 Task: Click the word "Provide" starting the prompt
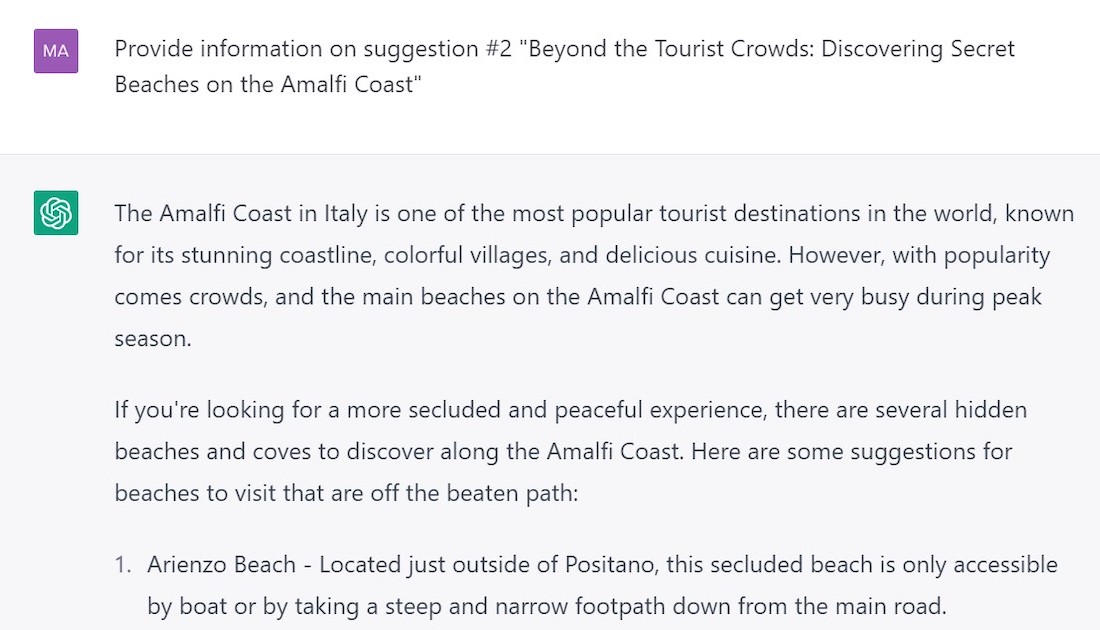(154, 49)
